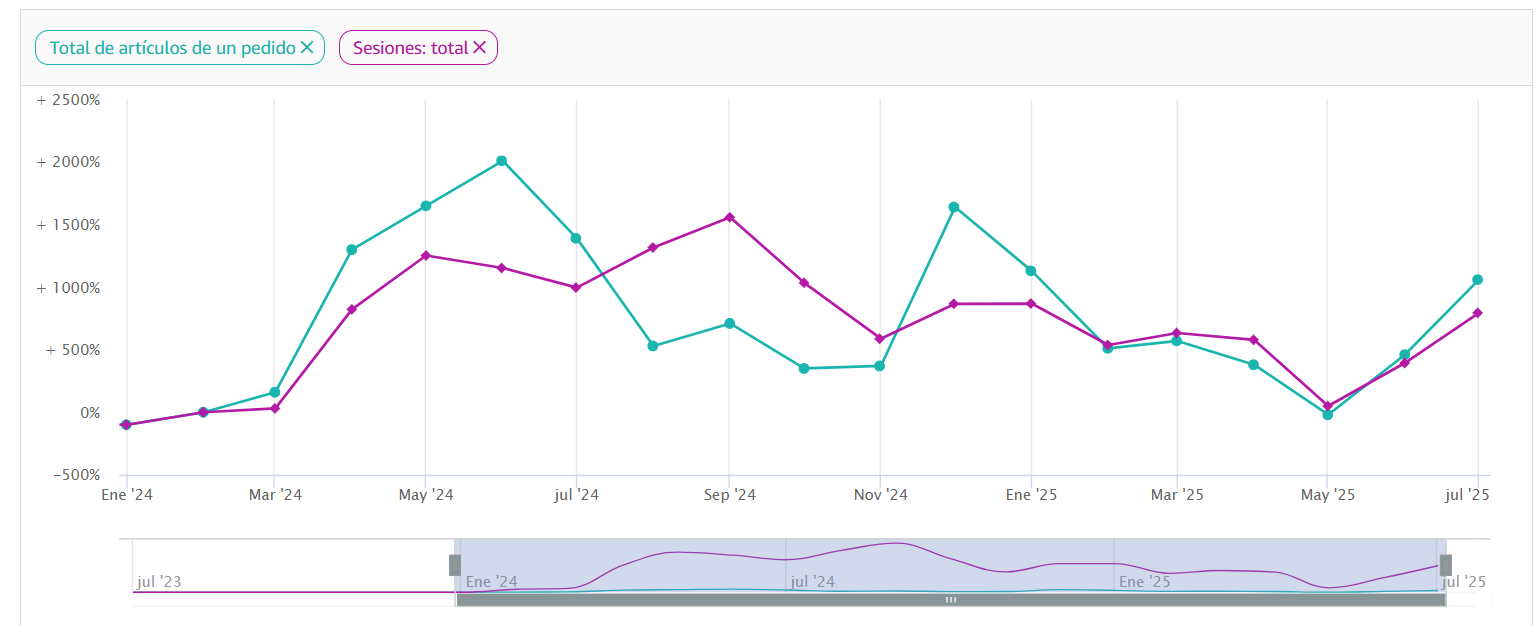Viewport: 1539px width, 626px height.
Task: Click the navigator's bottom scrollbar grip
Action: (x=950, y=600)
